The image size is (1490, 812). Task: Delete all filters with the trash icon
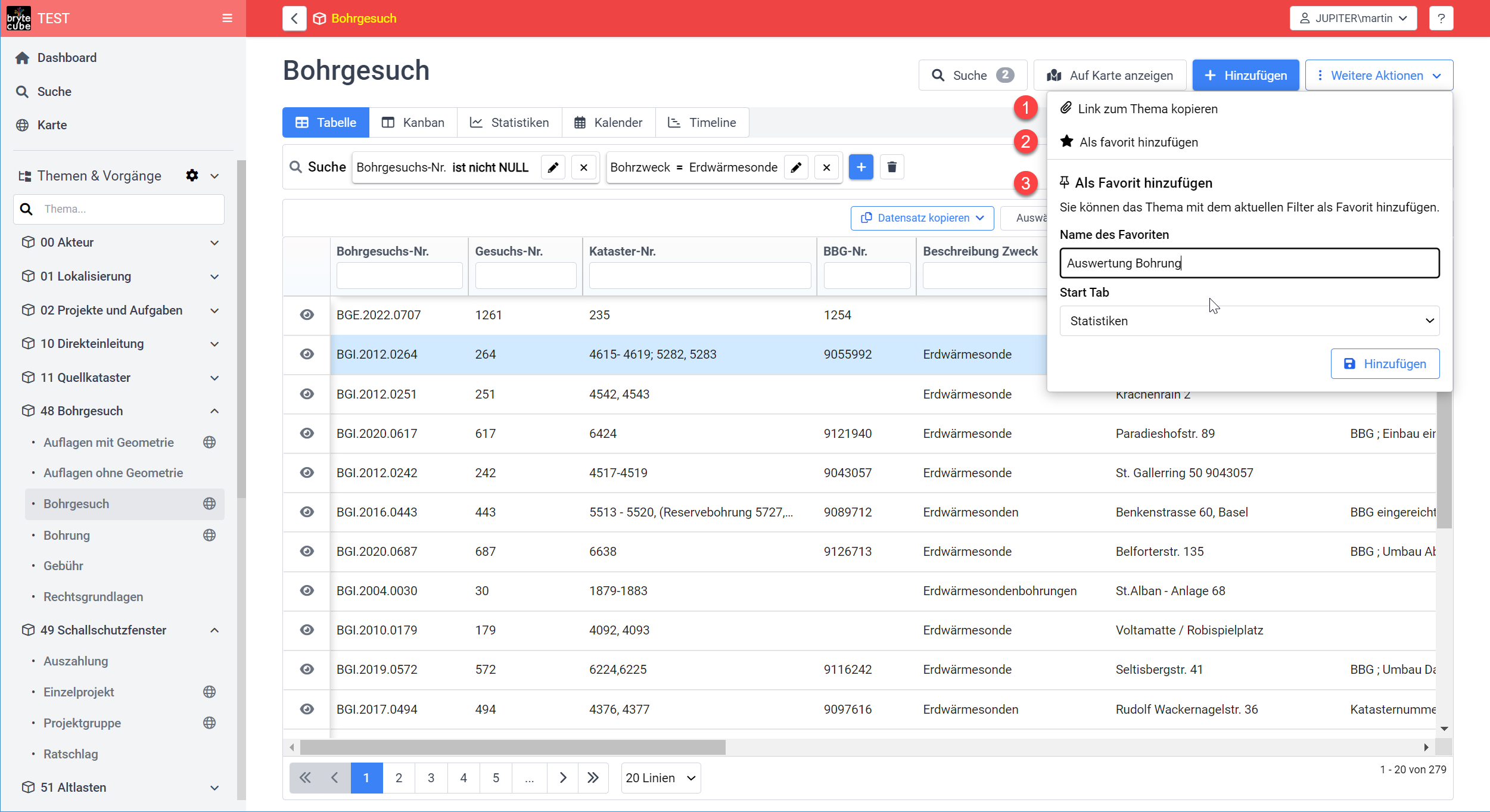click(892, 167)
